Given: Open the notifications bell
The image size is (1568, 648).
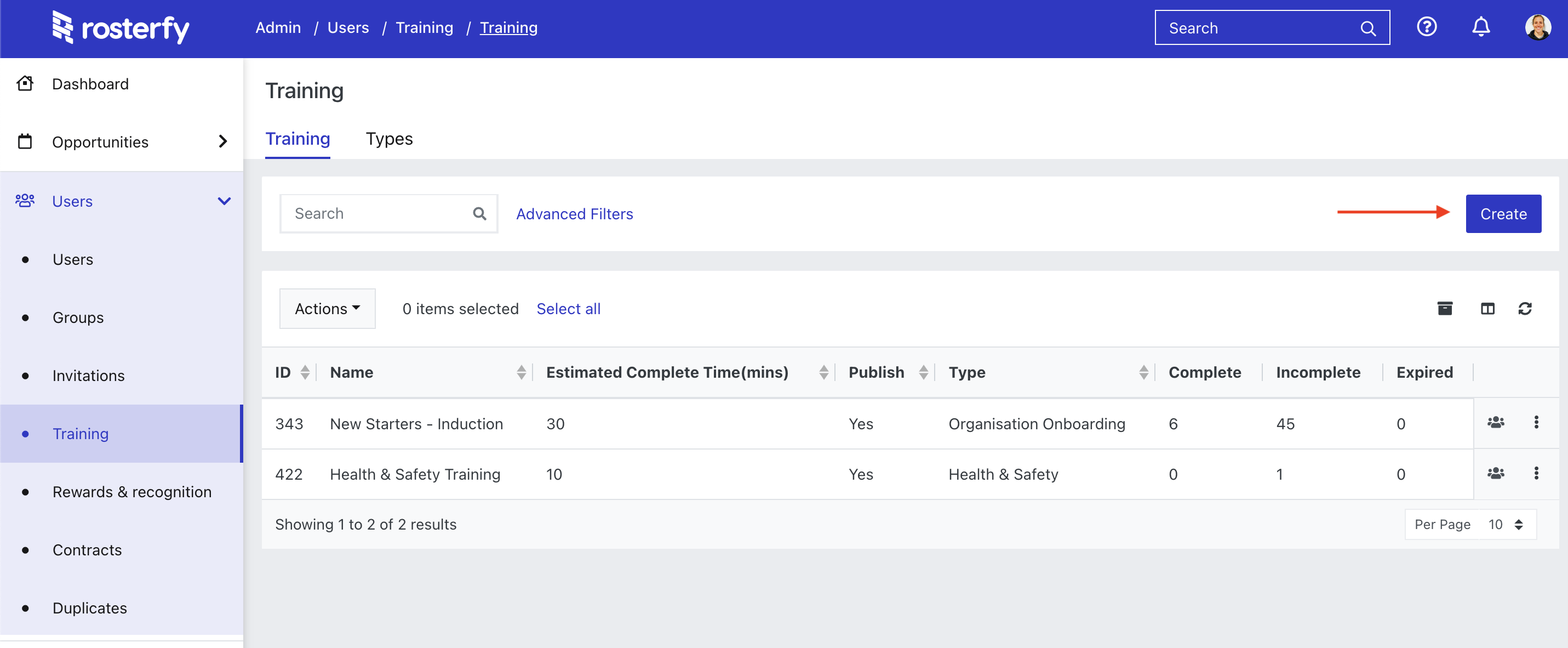Looking at the screenshot, I should (1480, 27).
